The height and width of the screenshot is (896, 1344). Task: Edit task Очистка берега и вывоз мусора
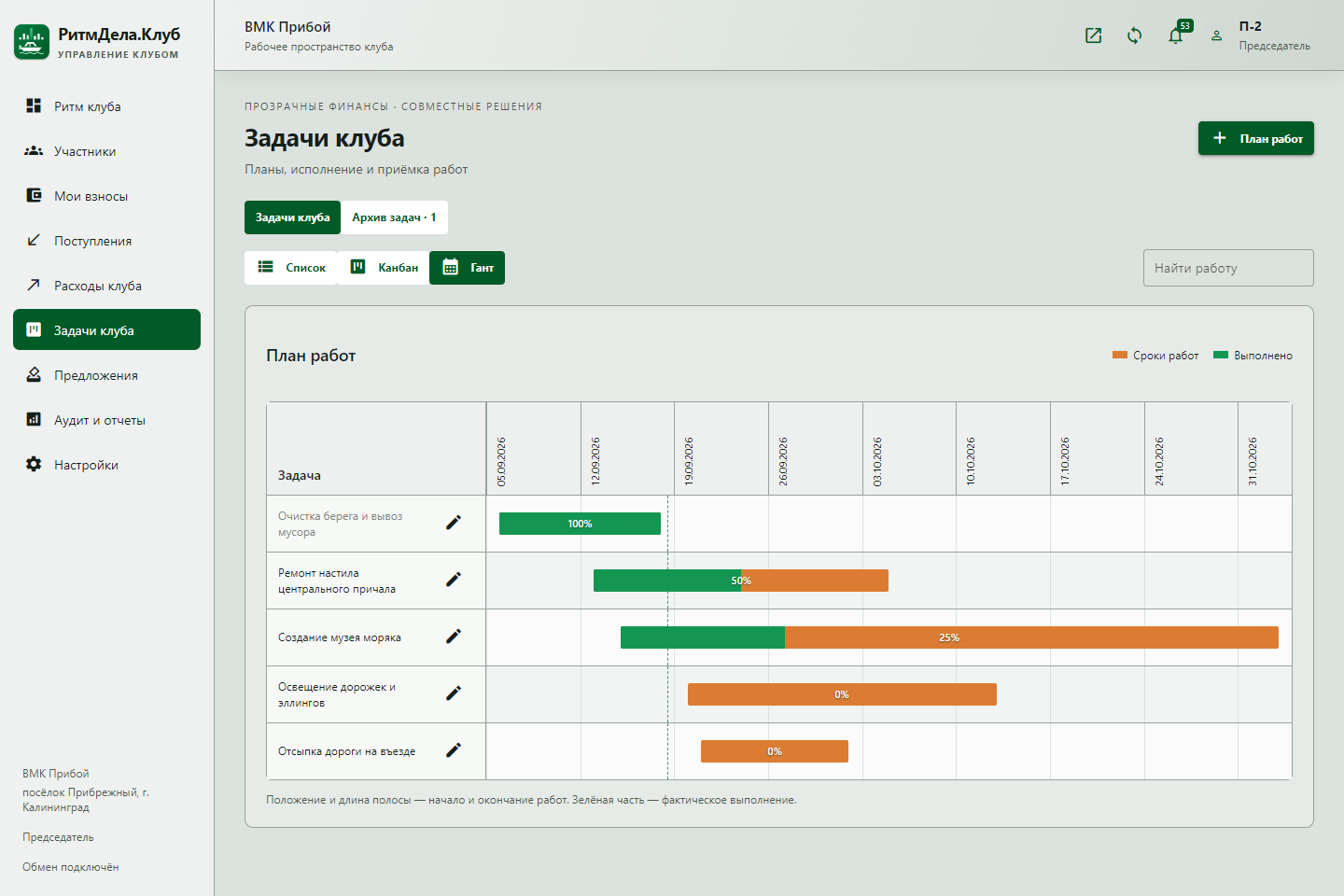click(454, 523)
